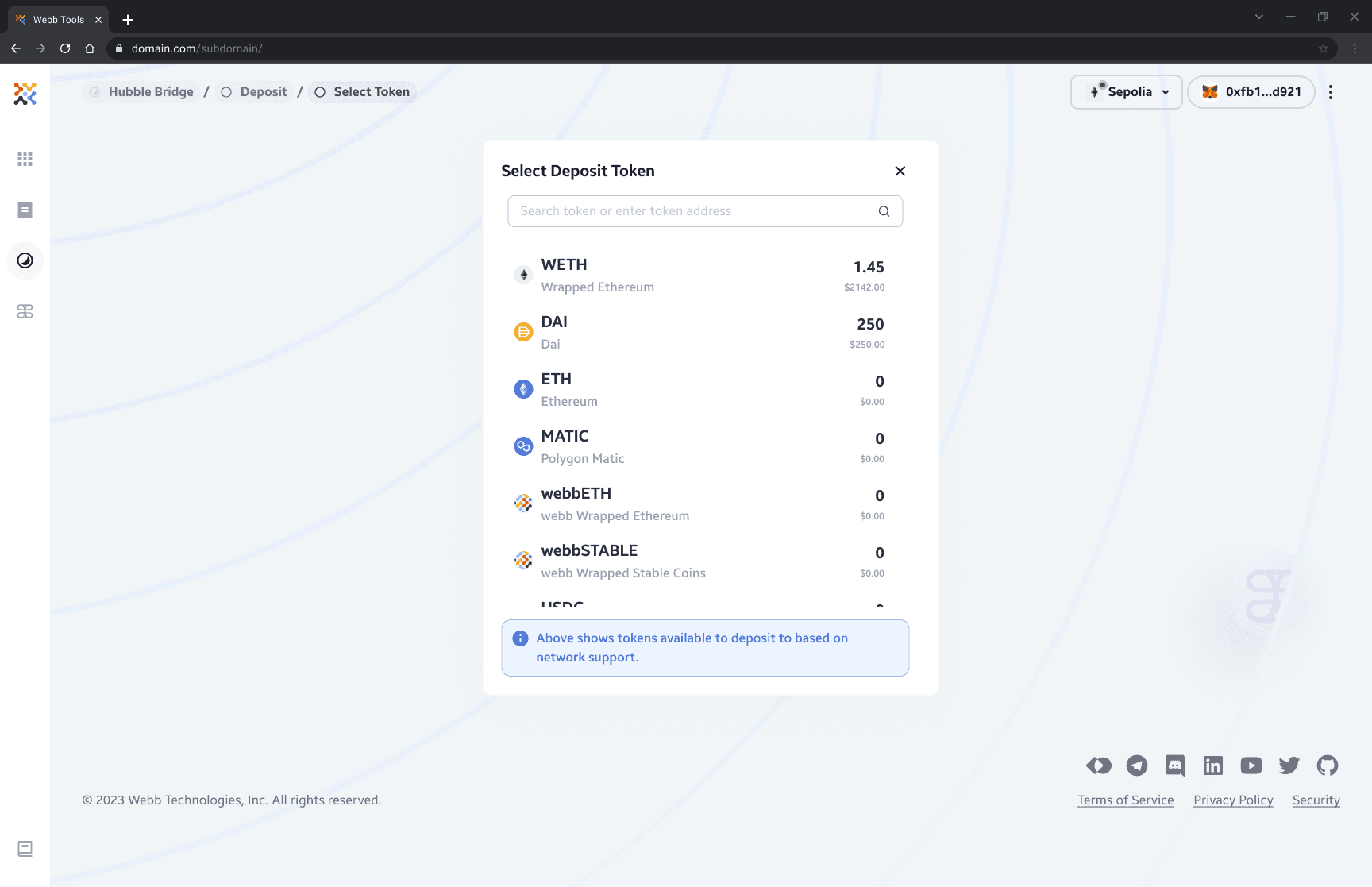Click the MATIC token icon
The image size is (1372, 887).
(523, 446)
